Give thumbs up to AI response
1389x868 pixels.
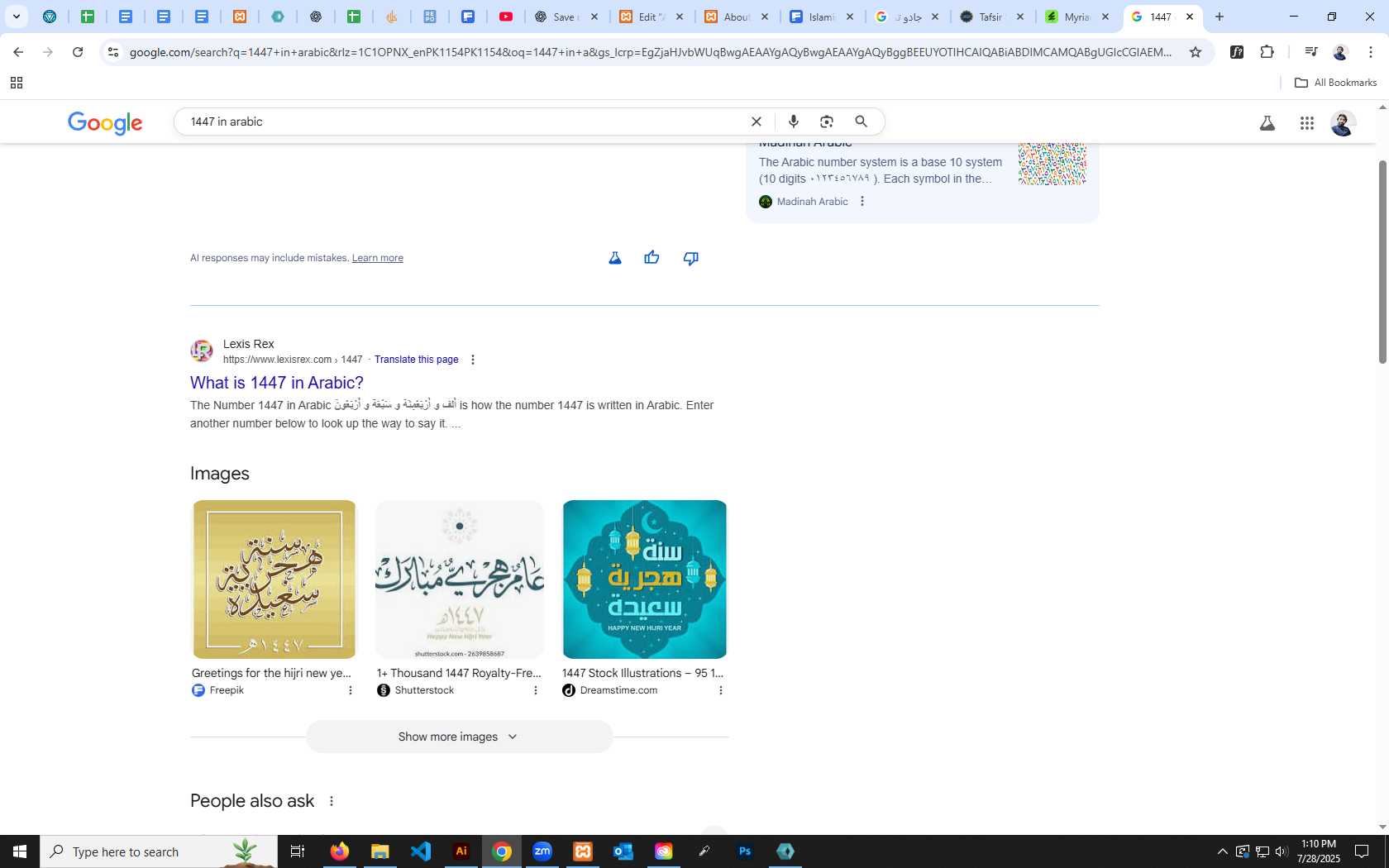click(652, 258)
